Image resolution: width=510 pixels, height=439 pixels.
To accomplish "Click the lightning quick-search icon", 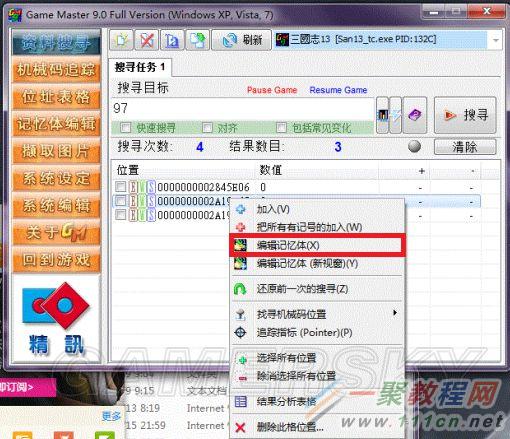I will click(x=396, y=115).
